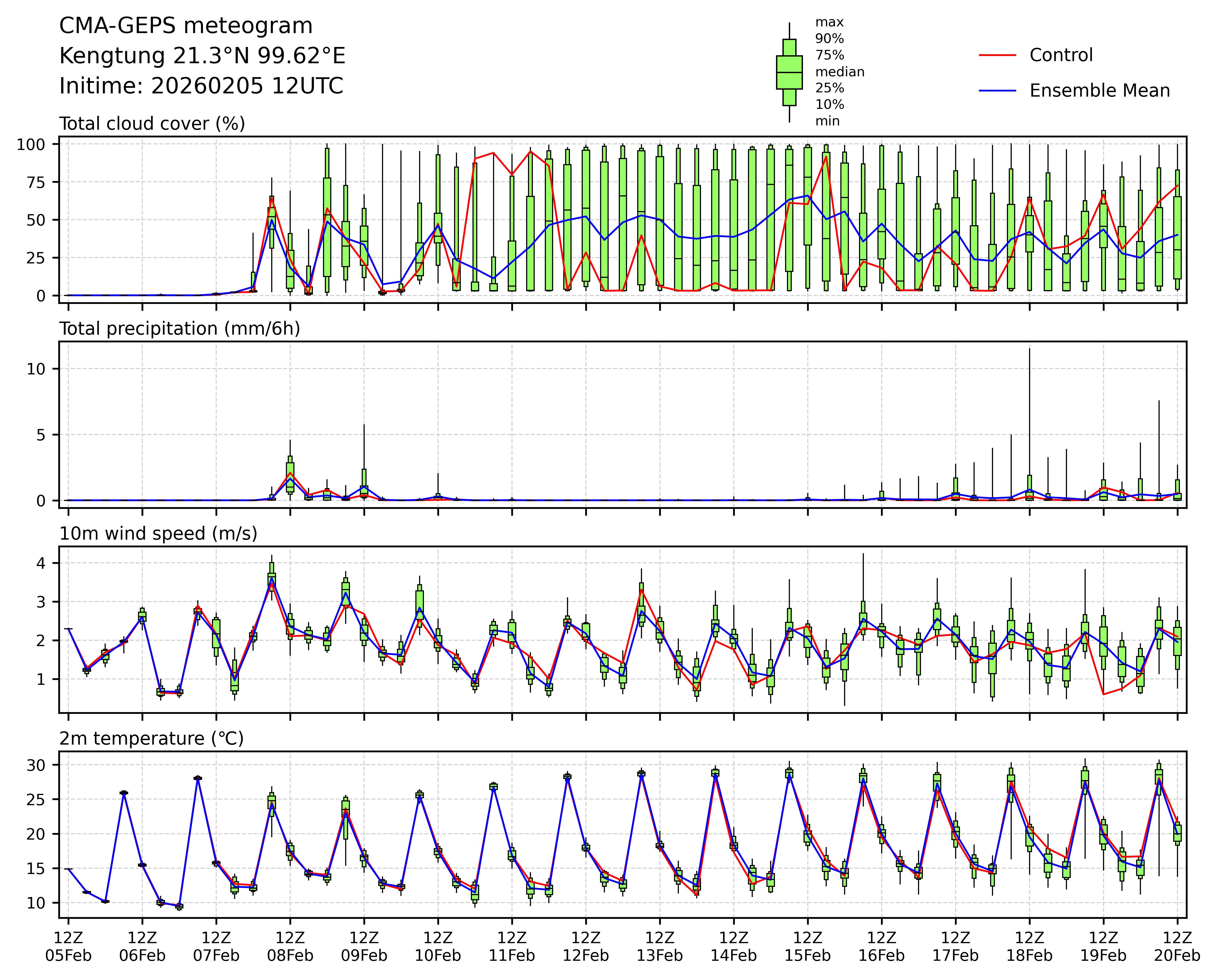Click the '10m wind speed (m/s)' panel title
Viewport: 1217px width, 980px height.
click(158, 534)
